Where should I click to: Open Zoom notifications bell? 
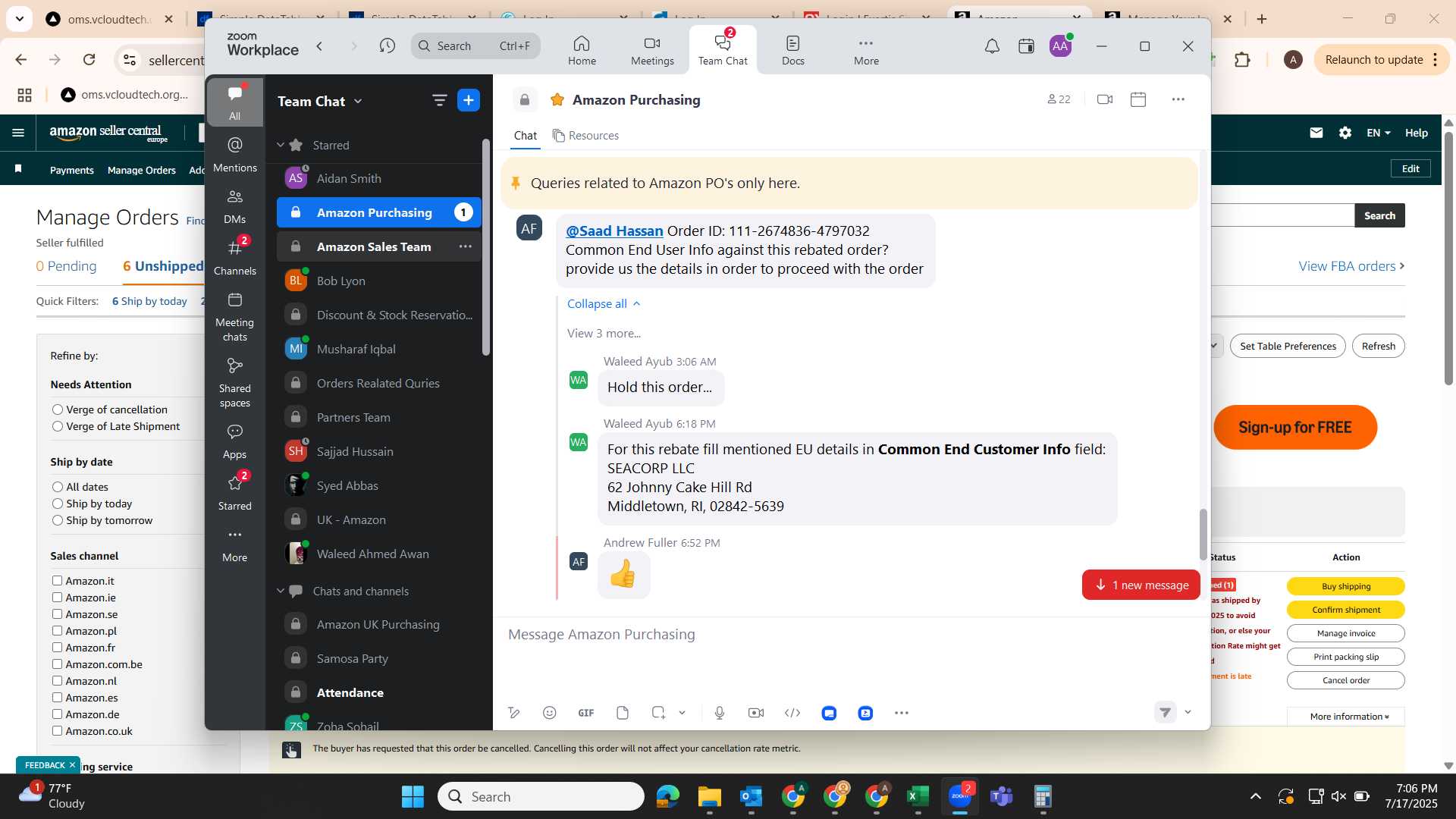click(992, 46)
